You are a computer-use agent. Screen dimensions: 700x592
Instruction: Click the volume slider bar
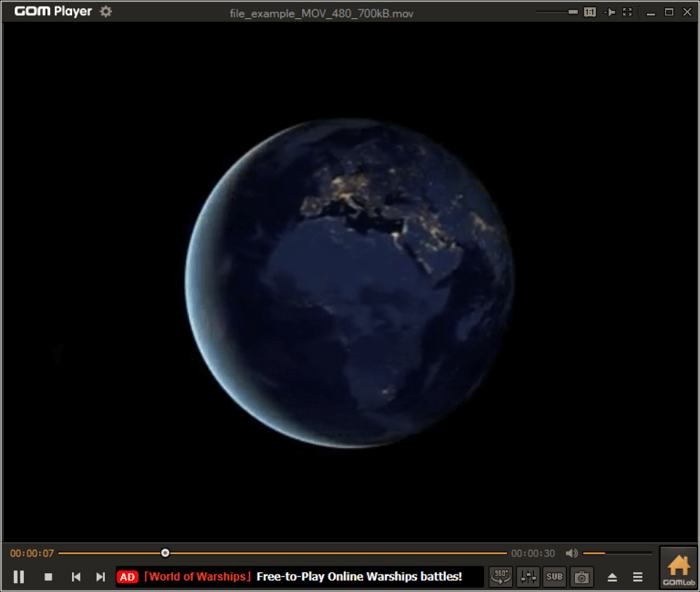[x=617, y=553]
